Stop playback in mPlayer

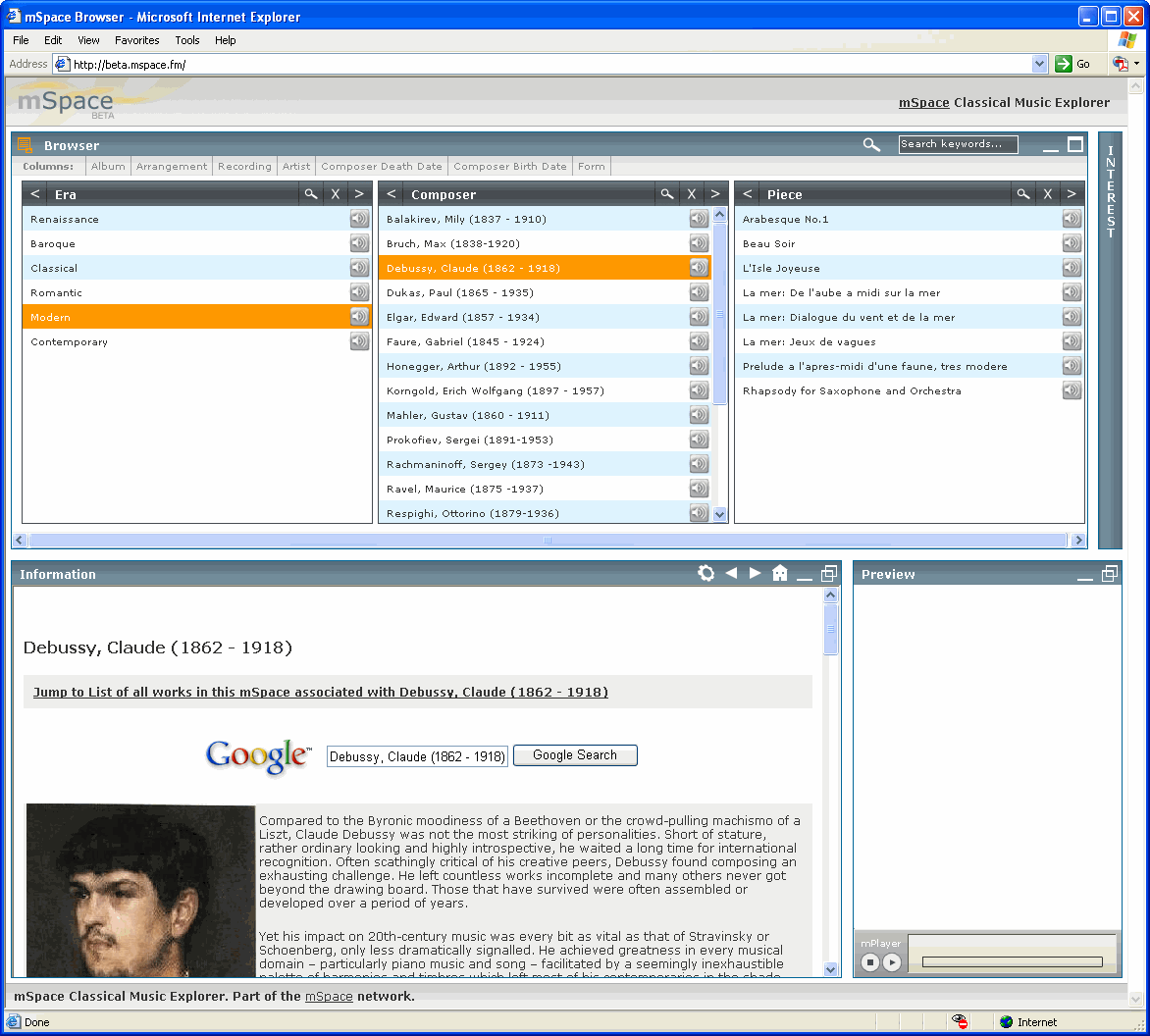click(870, 962)
